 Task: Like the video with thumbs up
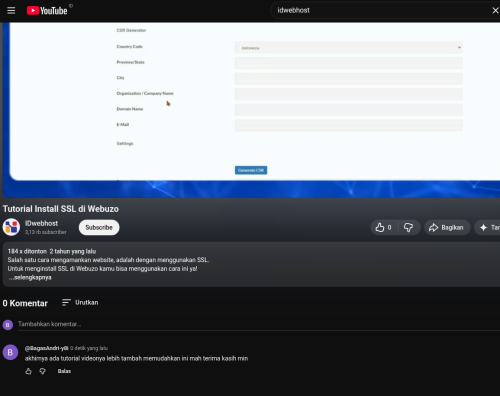coord(384,227)
